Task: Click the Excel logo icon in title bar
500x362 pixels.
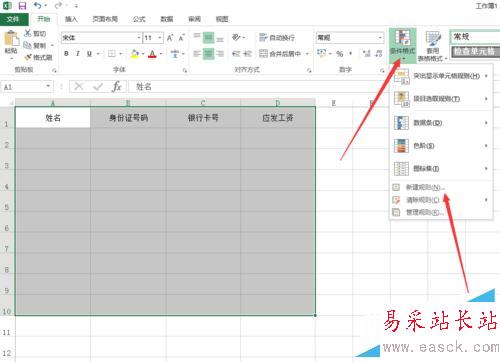Action: pyautogui.click(x=7, y=5)
